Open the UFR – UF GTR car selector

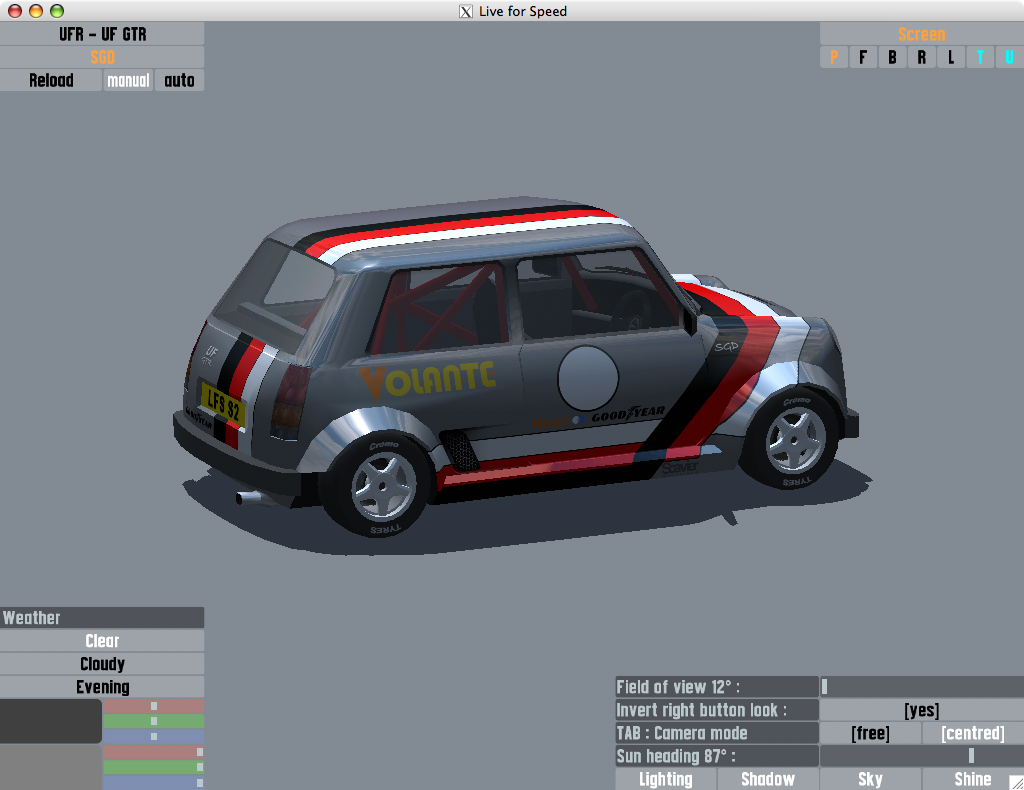102,34
